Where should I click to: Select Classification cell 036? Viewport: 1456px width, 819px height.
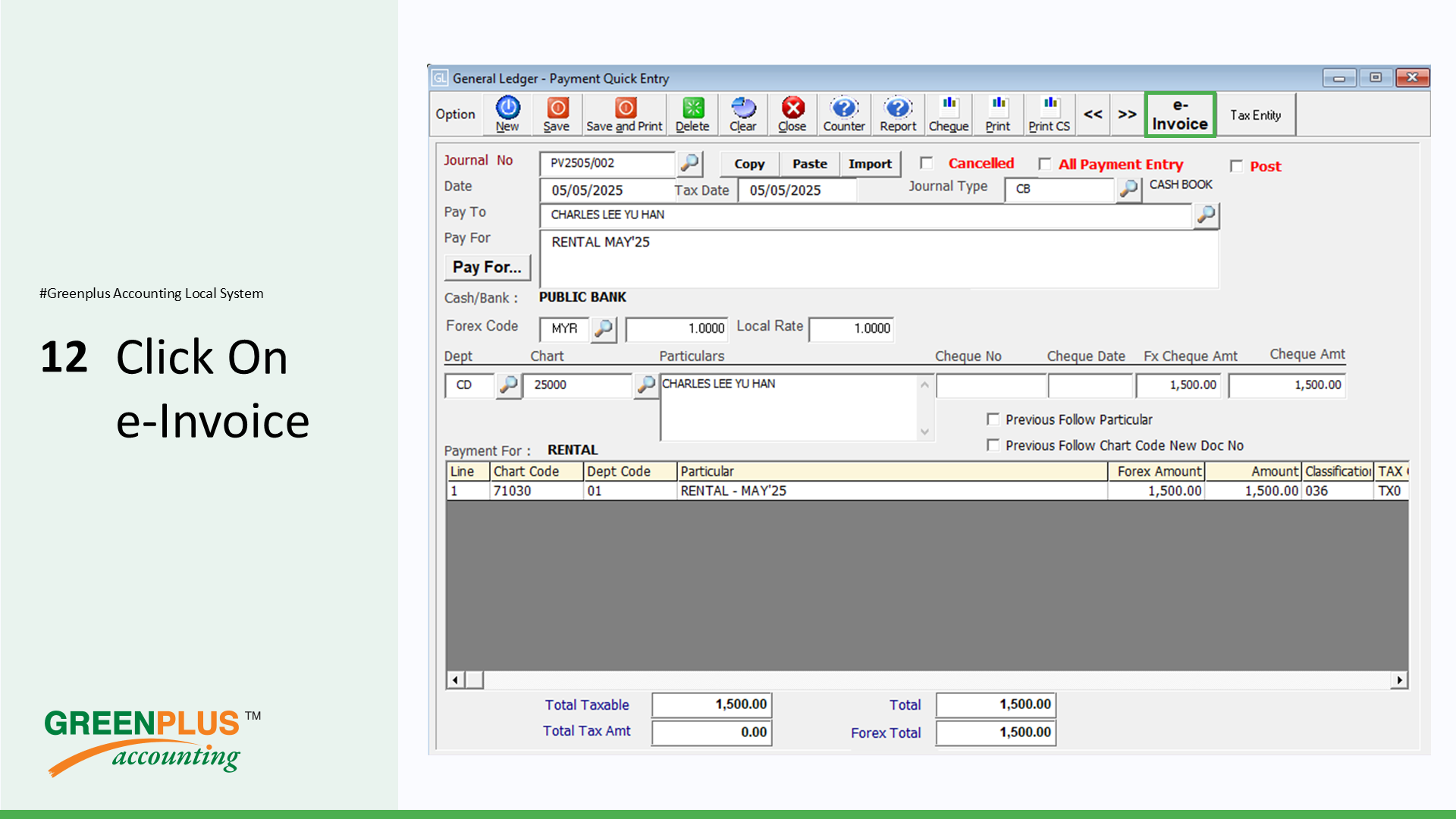coord(1337,491)
